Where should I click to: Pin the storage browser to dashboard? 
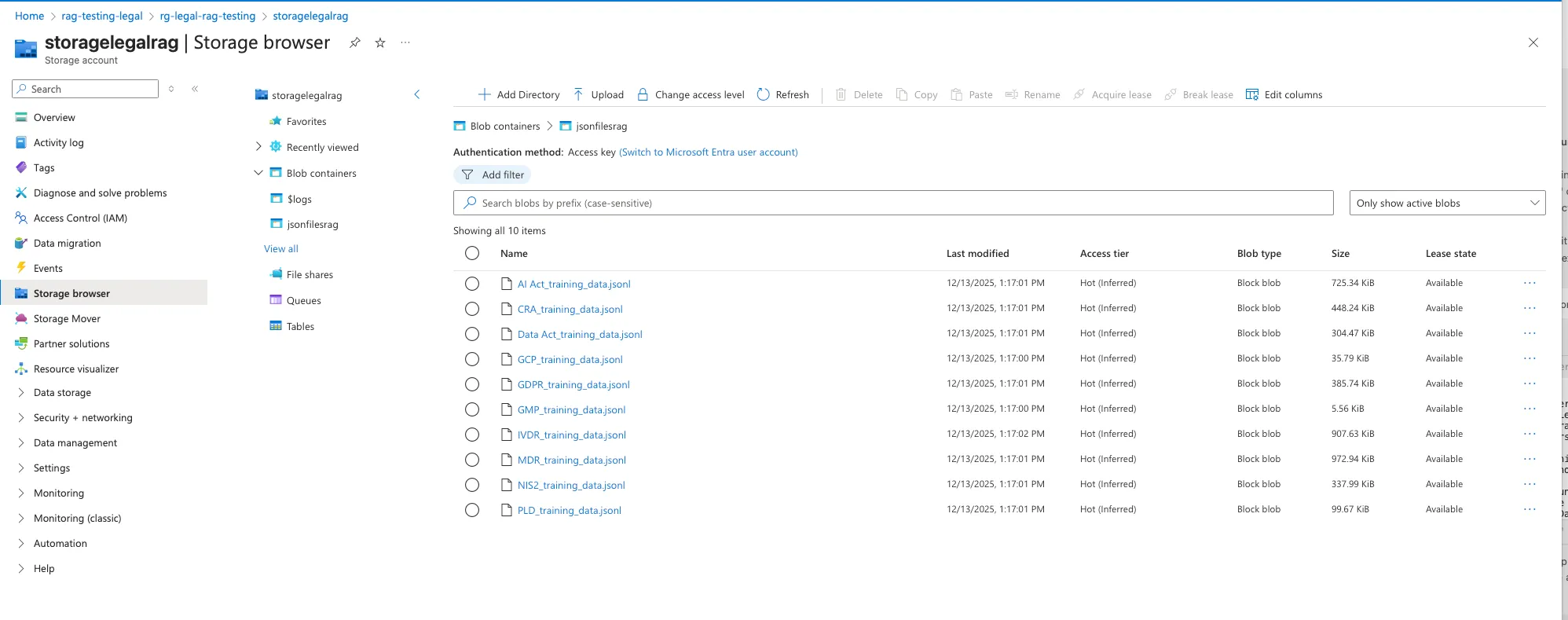tap(355, 42)
